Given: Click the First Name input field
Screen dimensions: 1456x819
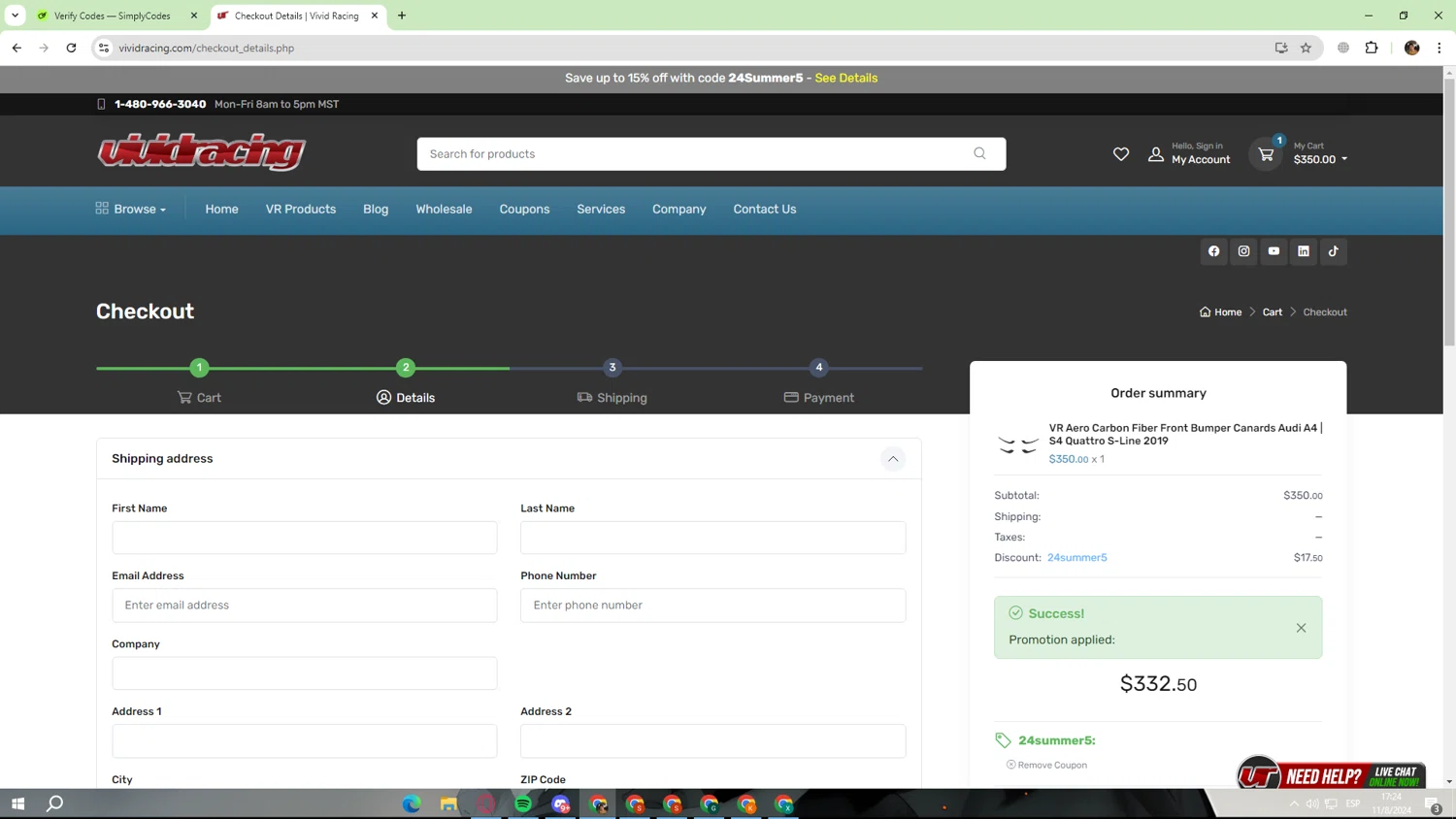Looking at the screenshot, I should click(x=305, y=538).
